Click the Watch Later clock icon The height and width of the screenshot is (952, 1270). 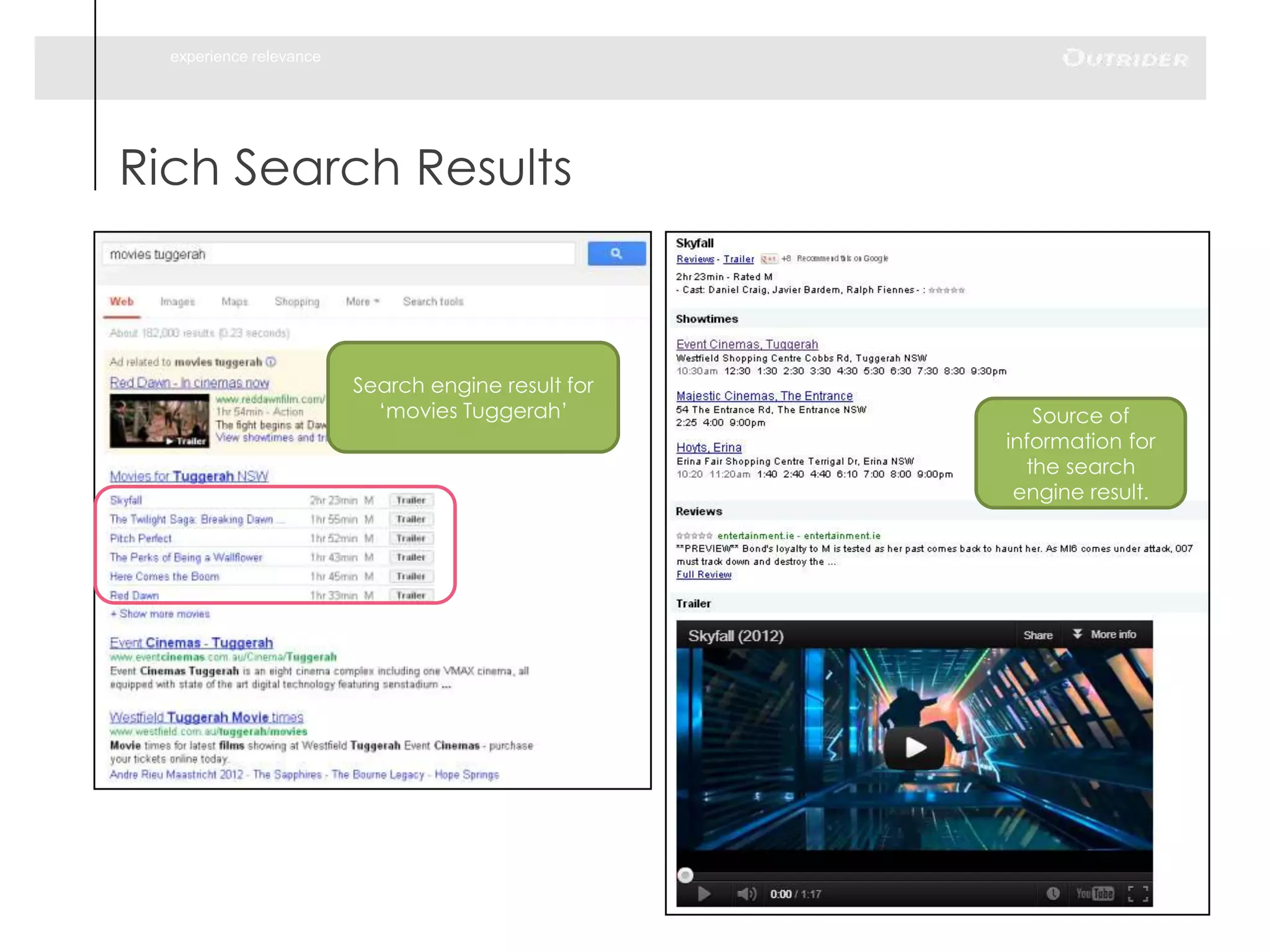pyautogui.click(x=1052, y=893)
